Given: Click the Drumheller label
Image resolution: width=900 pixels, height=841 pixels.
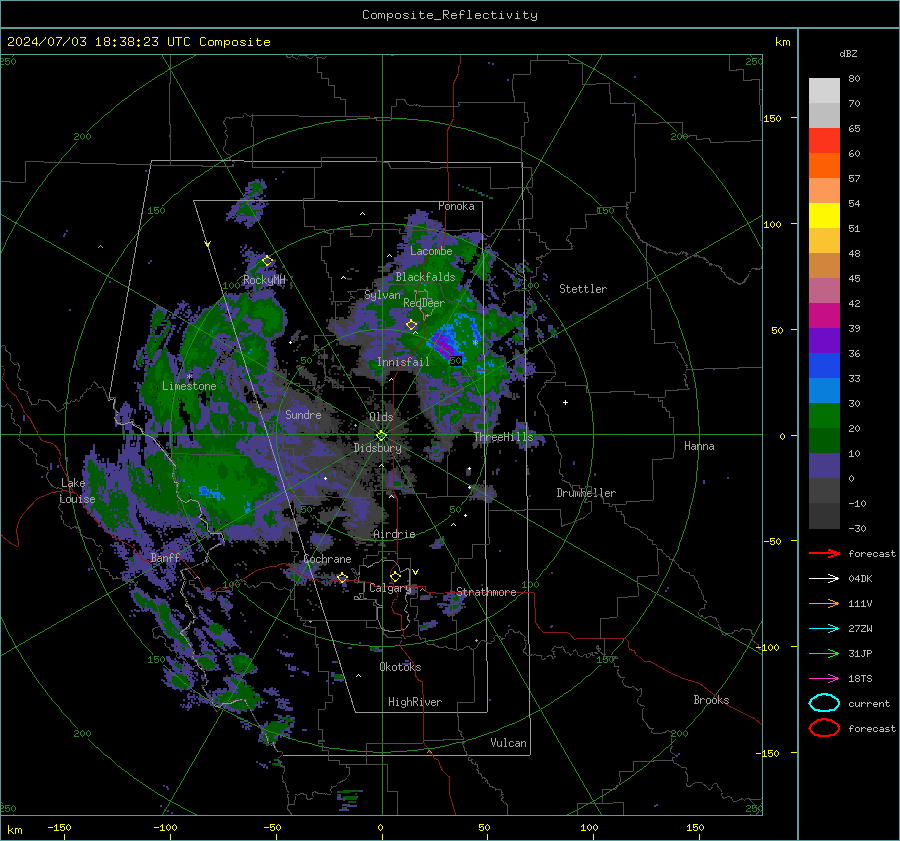Looking at the screenshot, I should pos(586,493).
